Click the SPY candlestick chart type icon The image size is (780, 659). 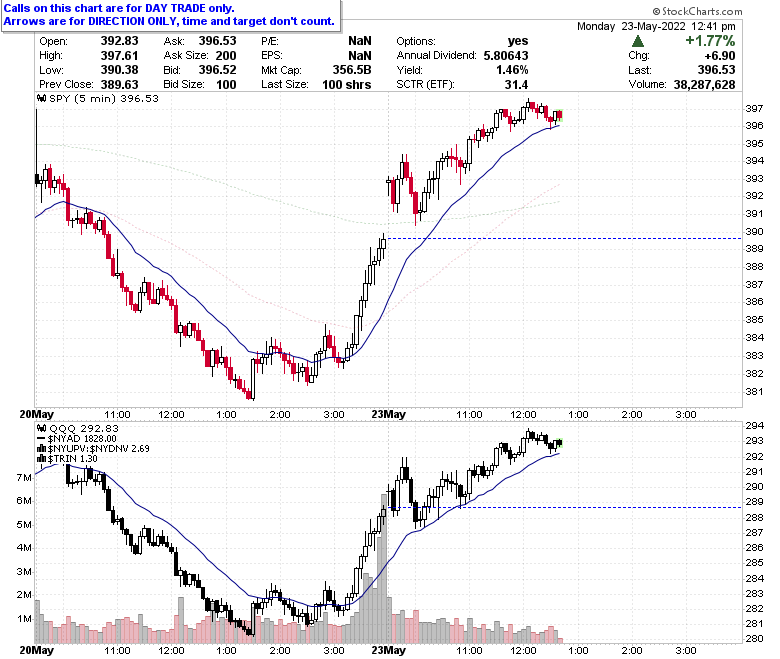(x=42, y=98)
